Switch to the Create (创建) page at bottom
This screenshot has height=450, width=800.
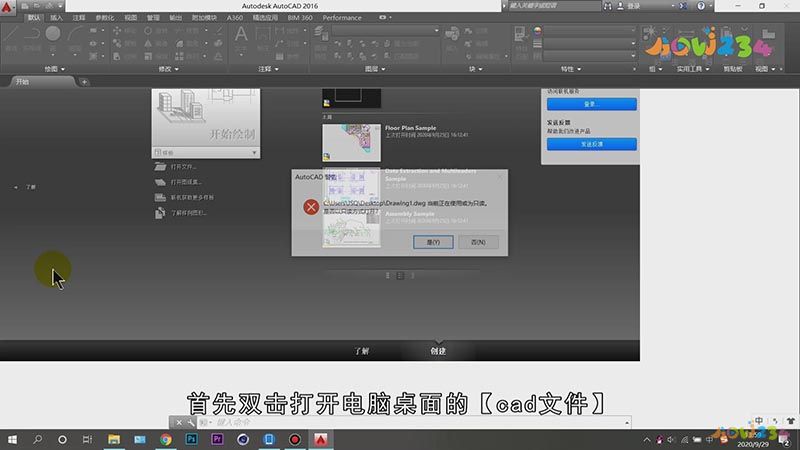coord(438,351)
